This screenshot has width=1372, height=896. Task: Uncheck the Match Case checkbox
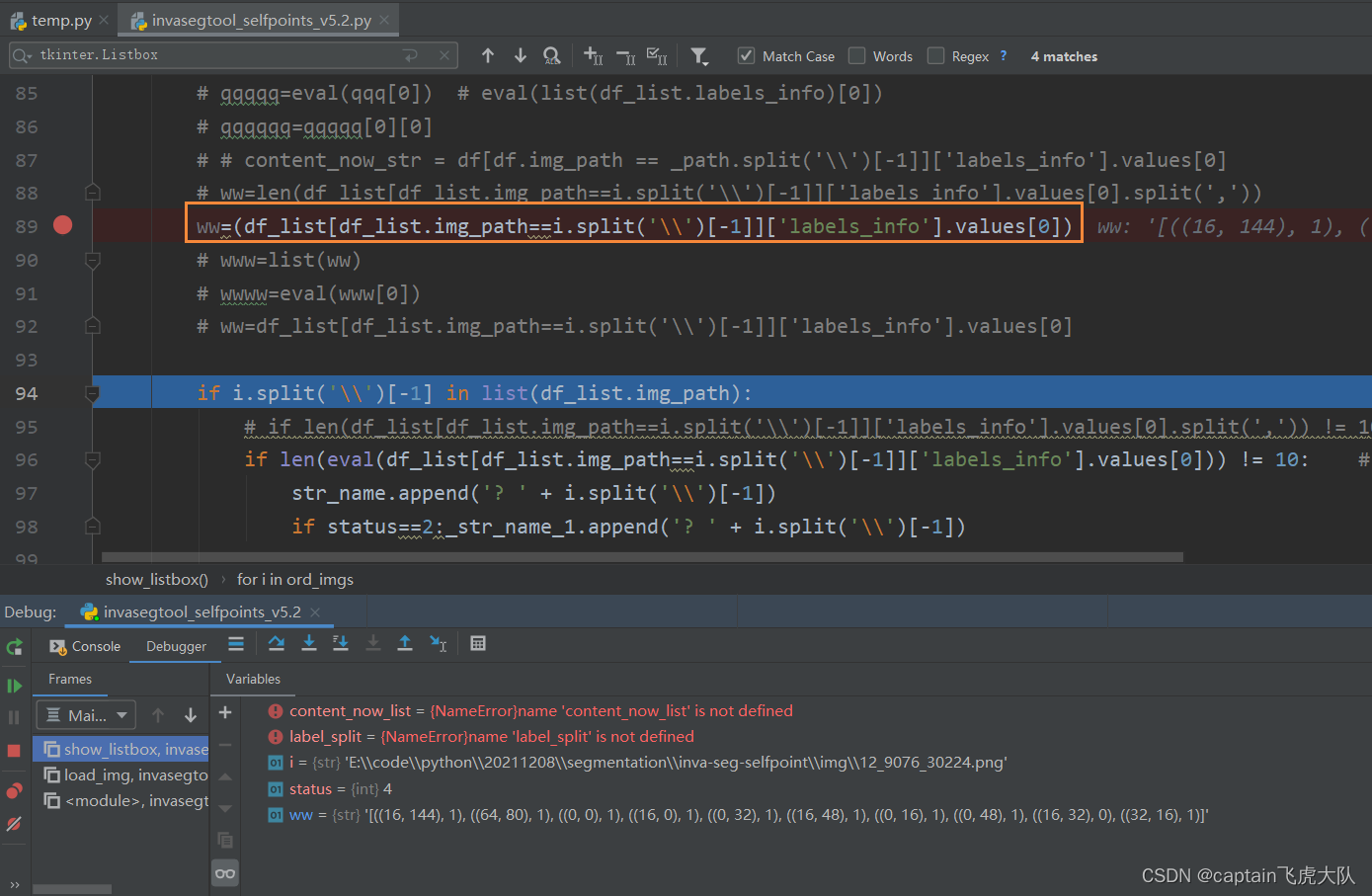747,56
